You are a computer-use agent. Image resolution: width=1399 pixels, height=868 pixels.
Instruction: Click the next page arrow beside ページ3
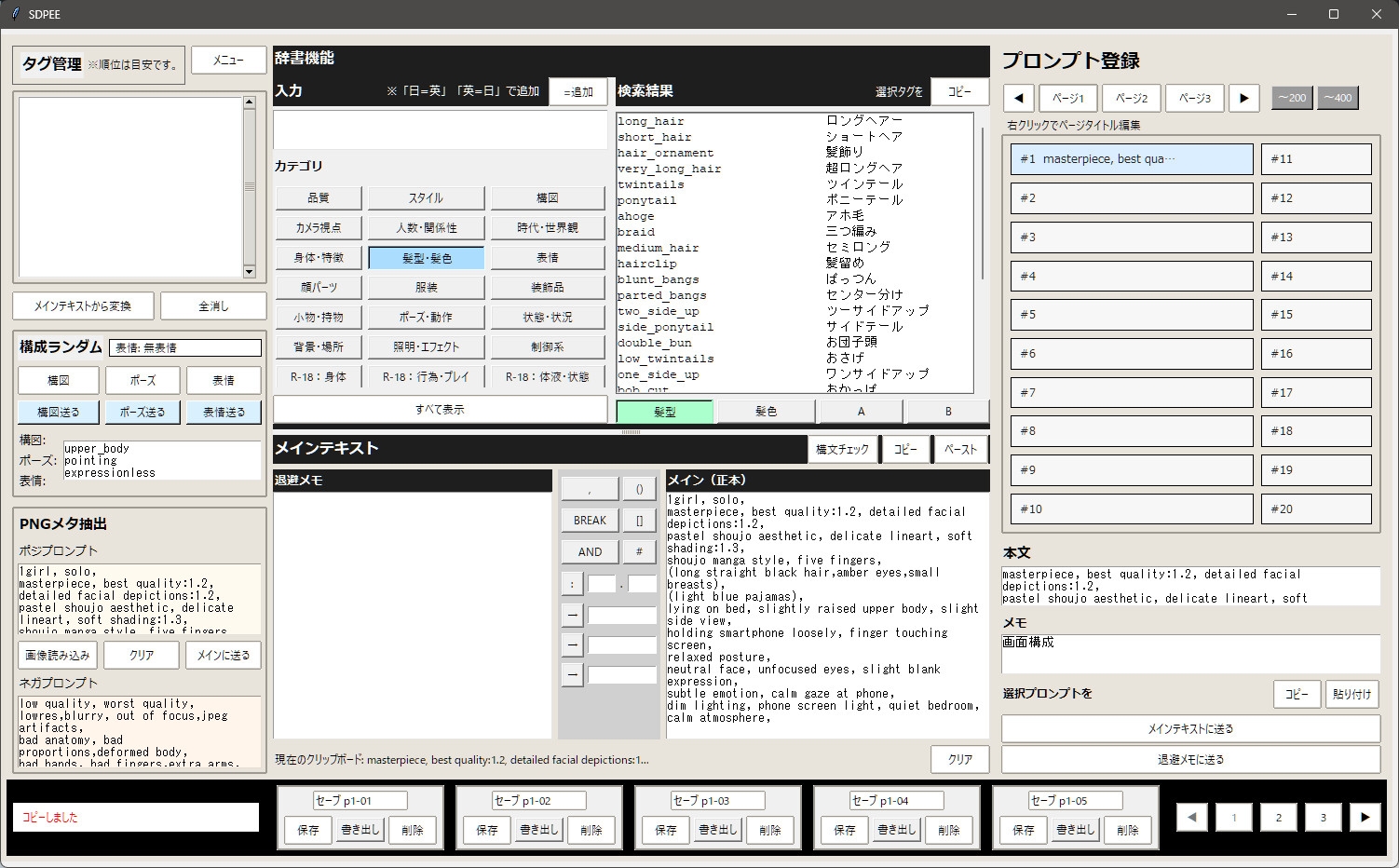1243,98
